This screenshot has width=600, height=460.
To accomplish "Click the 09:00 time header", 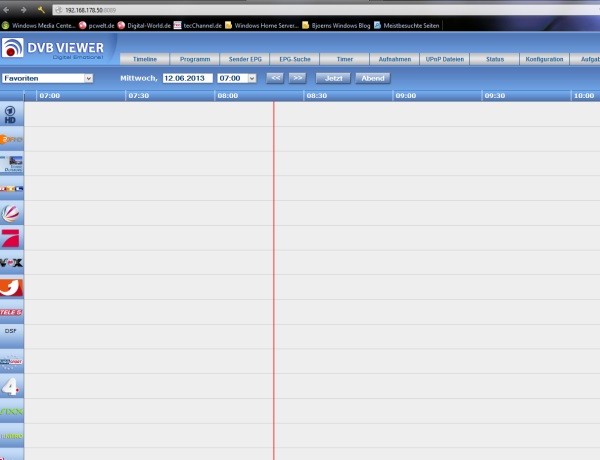I will 406,96.
